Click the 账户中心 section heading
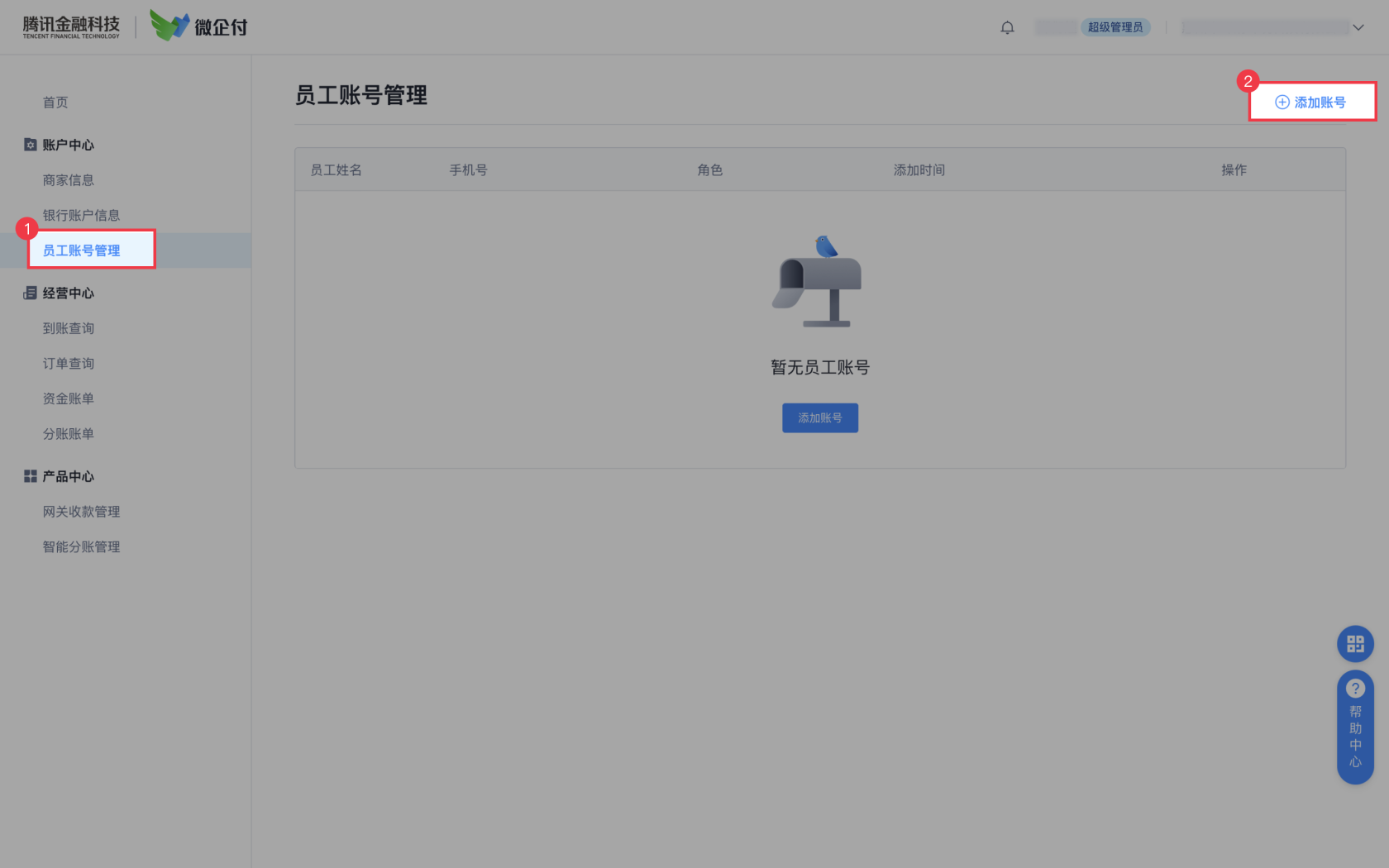 coord(69,145)
